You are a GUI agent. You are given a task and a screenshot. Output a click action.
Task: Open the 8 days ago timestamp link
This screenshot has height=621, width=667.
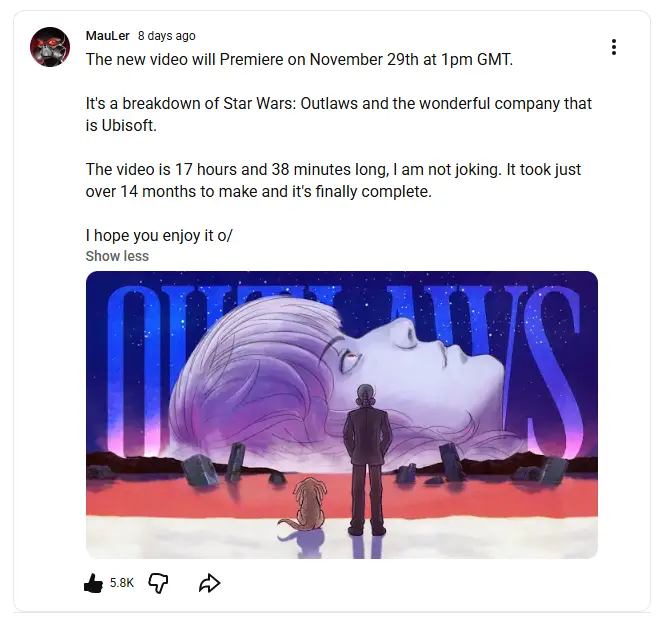pos(166,36)
